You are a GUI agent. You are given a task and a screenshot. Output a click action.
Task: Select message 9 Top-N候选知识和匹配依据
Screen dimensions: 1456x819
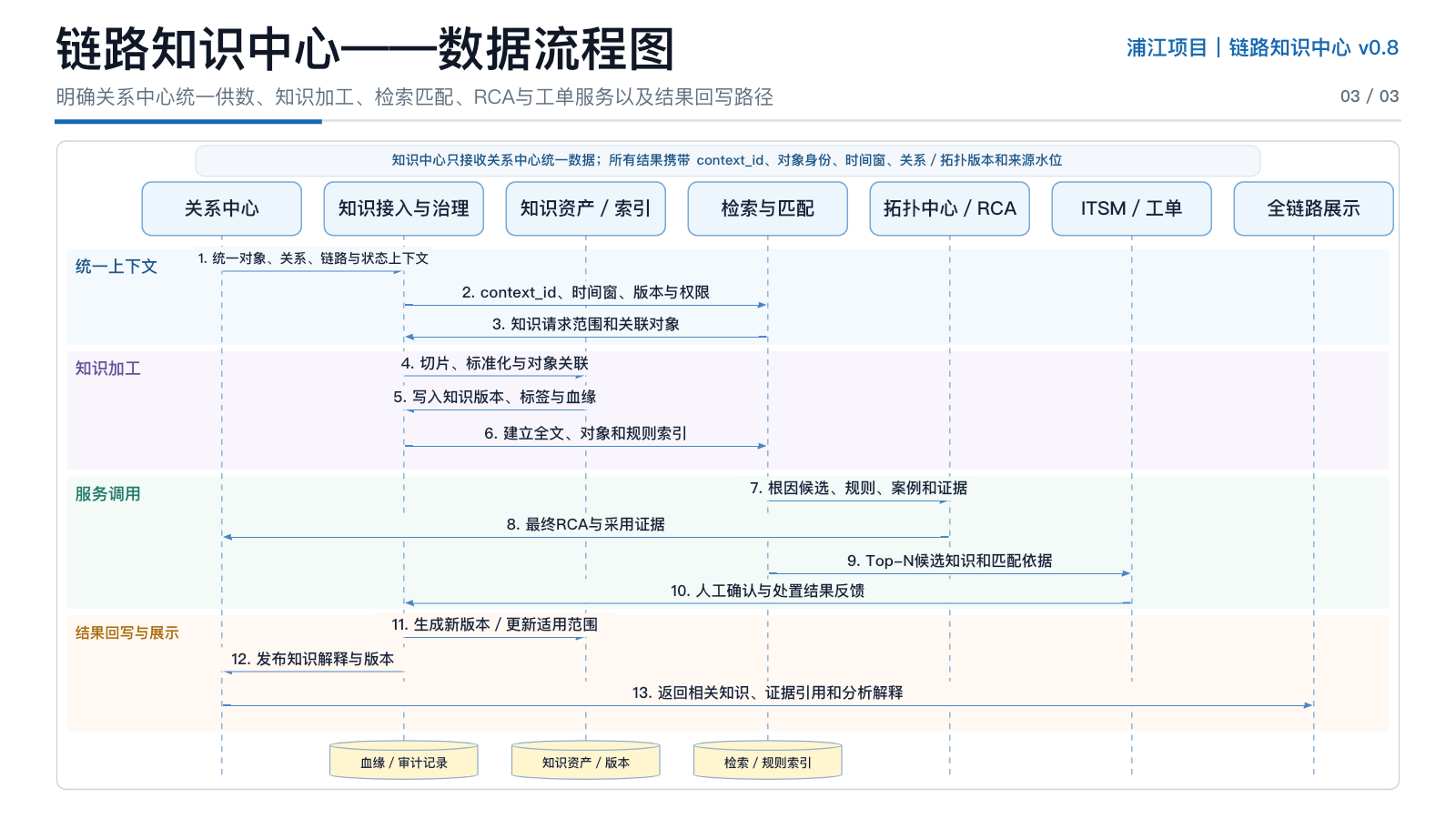point(949,561)
